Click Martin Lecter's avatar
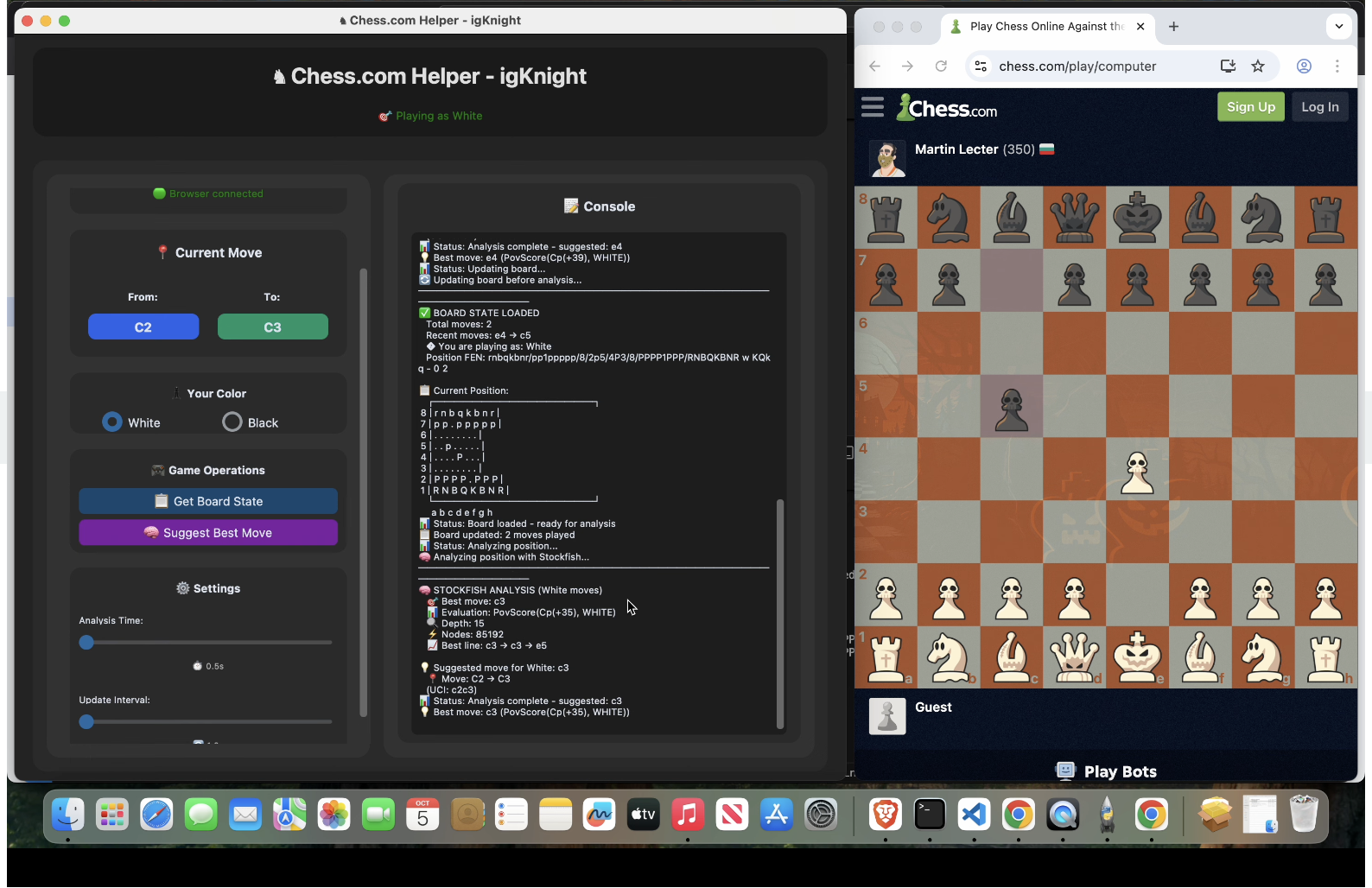 point(887,158)
